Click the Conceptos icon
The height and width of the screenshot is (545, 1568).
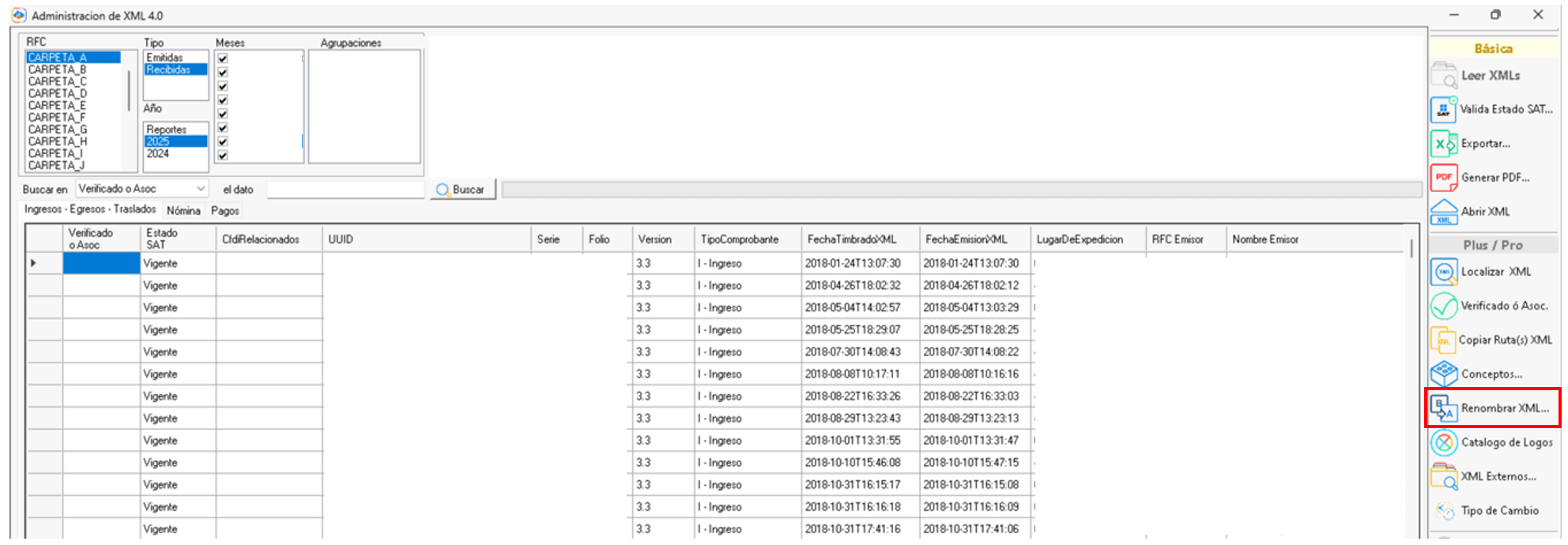pyautogui.click(x=1444, y=374)
